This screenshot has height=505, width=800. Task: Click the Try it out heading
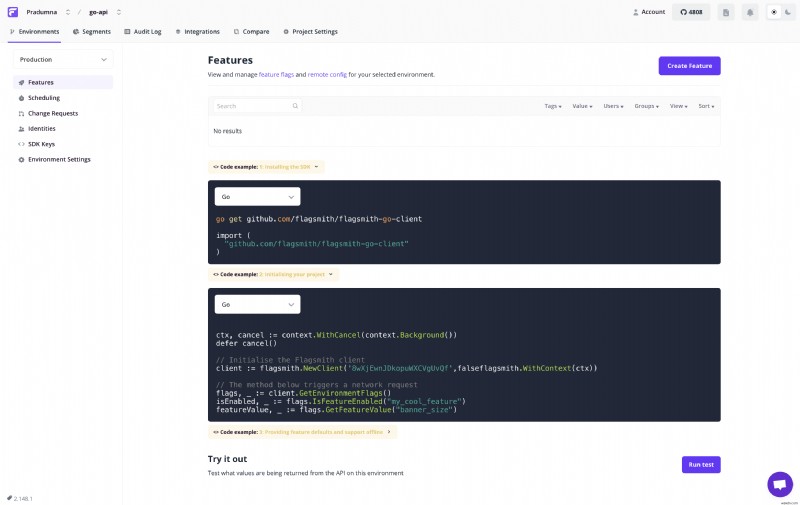coord(228,459)
